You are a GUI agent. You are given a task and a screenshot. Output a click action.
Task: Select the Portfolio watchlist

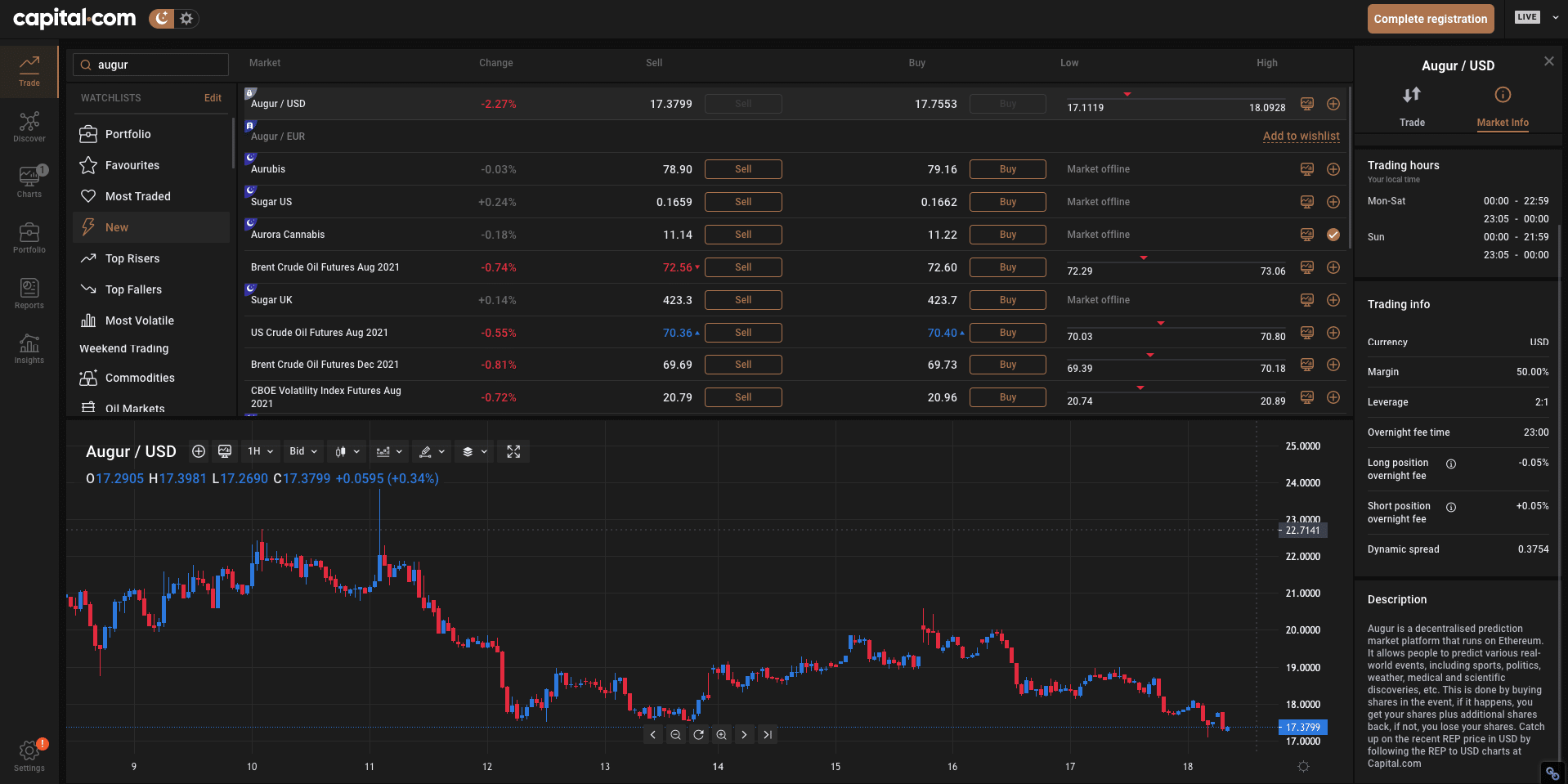(x=151, y=134)
